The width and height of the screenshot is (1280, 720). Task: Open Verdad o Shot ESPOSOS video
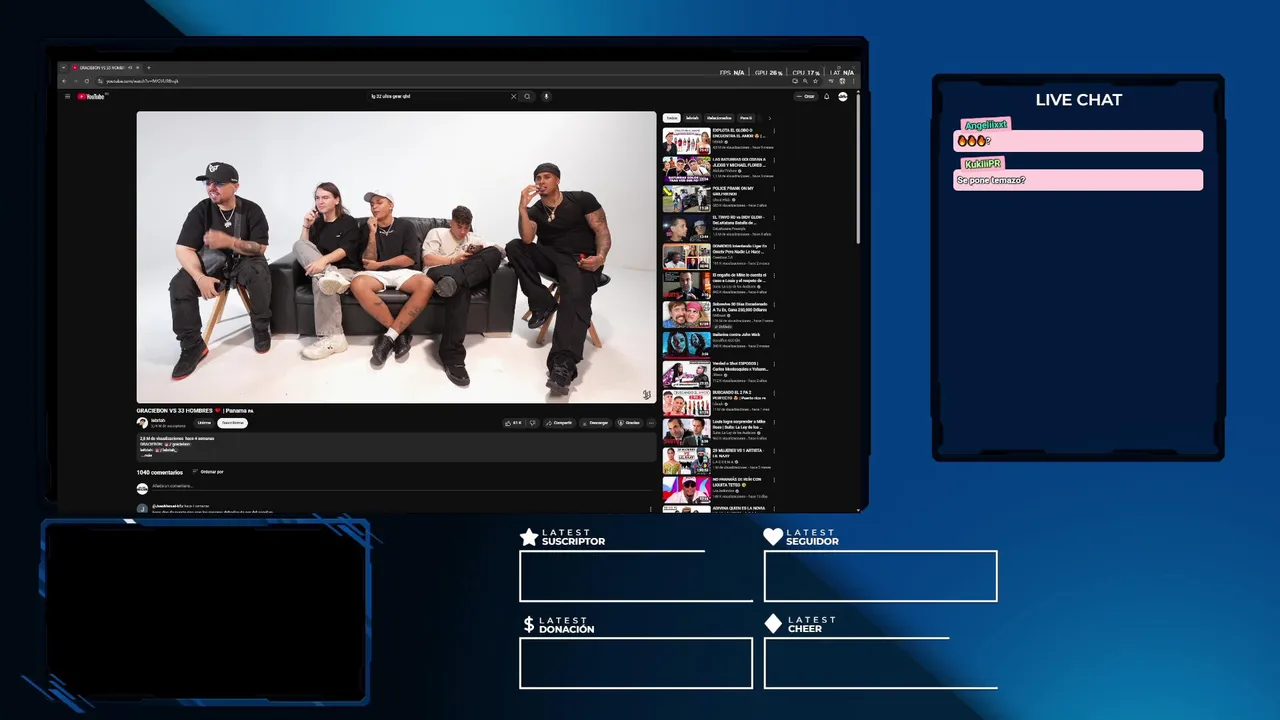[x=686, y=374]
